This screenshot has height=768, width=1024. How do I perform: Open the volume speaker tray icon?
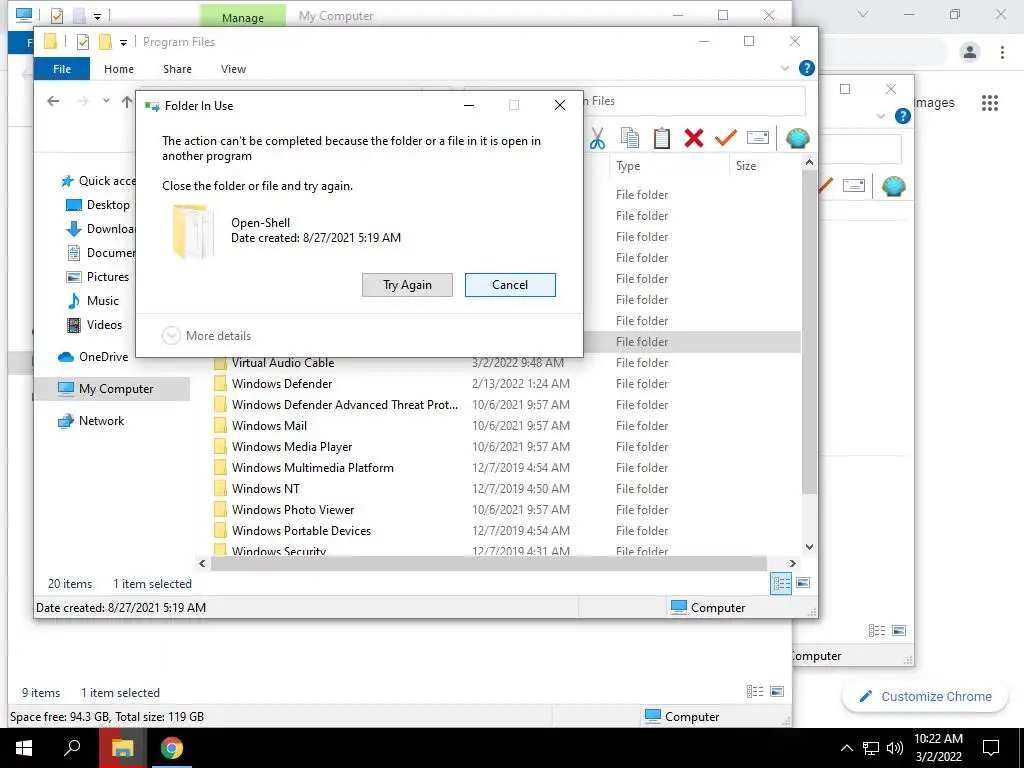[895, 748]
